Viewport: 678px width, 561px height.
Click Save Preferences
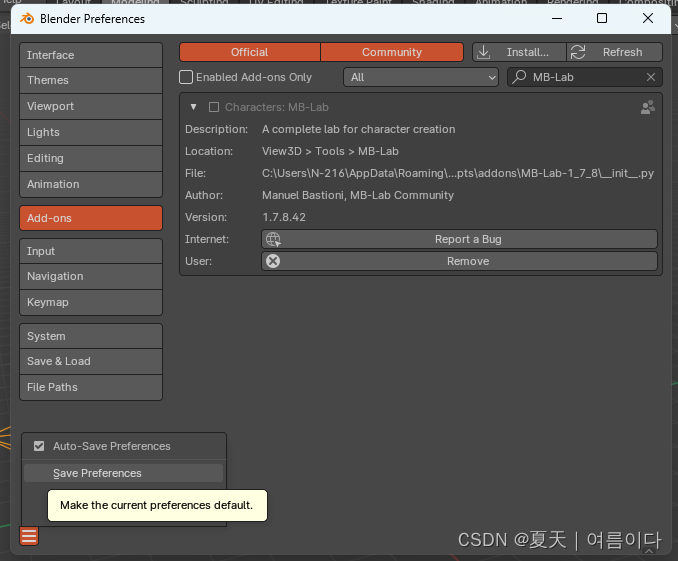coord(124,473)
